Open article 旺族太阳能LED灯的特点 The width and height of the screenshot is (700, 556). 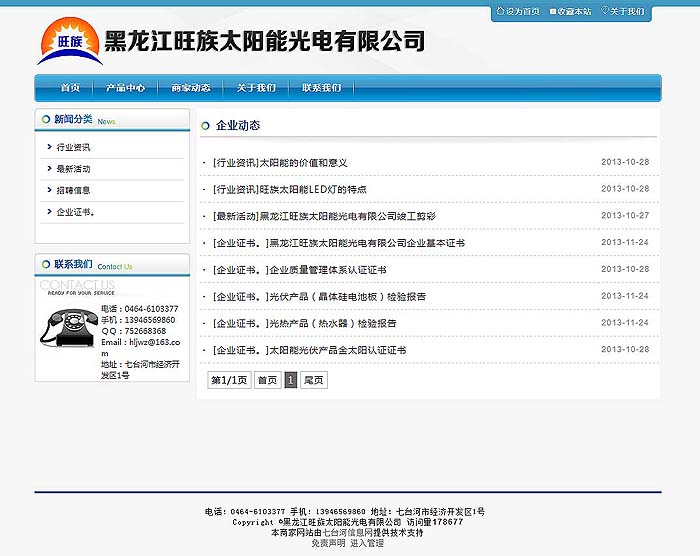click(312, 189)
